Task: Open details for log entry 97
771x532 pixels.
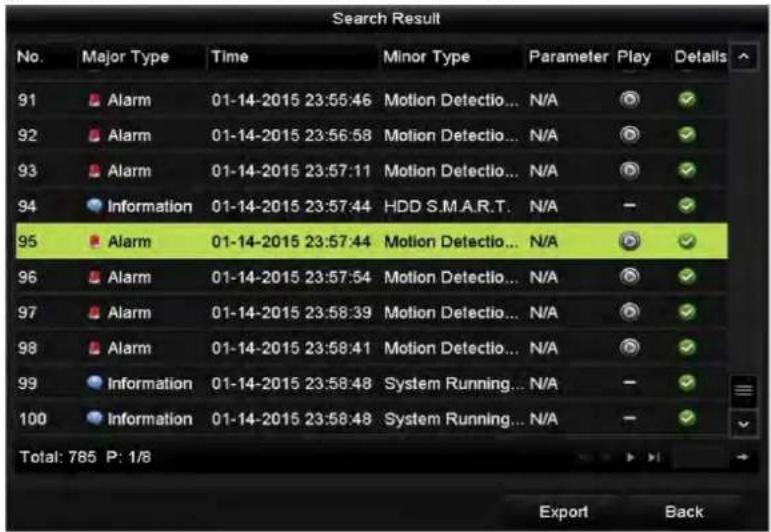Action: [687, 312]
